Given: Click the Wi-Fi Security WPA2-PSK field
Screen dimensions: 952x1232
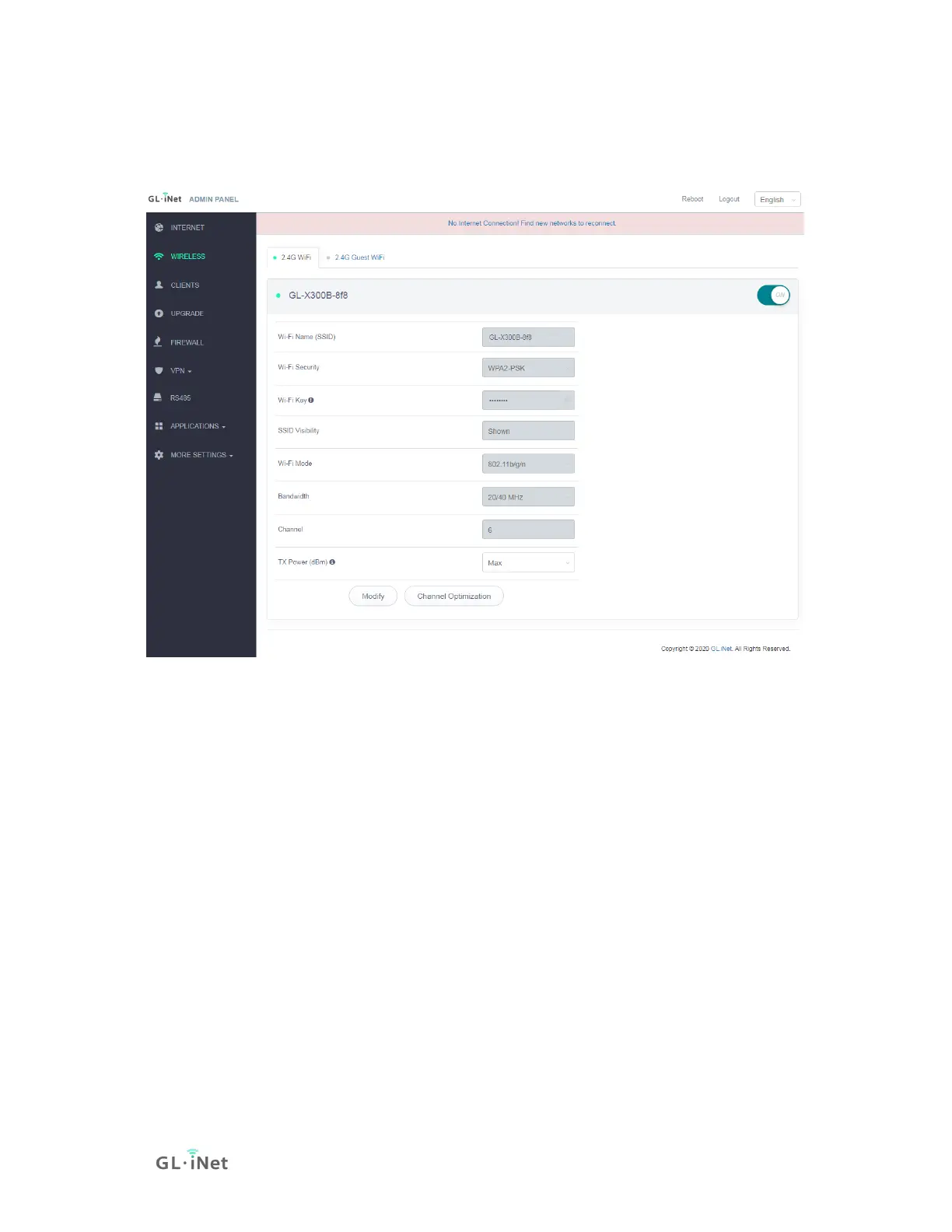Looking at the screenshot, I should [528, 368].
